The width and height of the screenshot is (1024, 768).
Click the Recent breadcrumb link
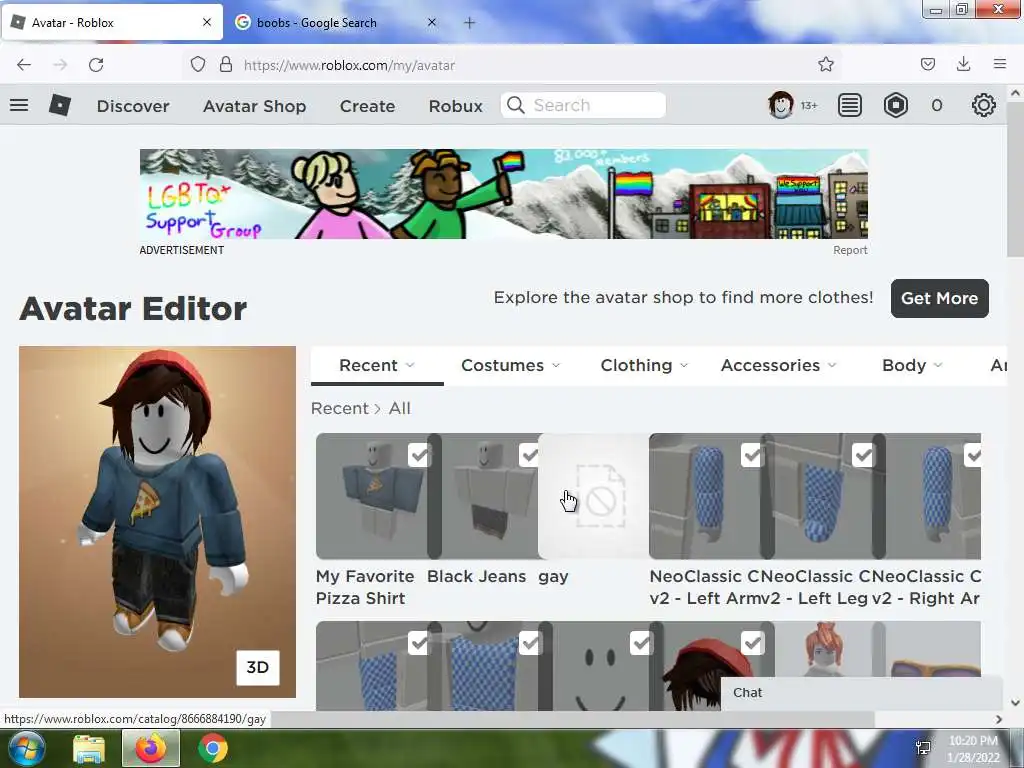340,408
